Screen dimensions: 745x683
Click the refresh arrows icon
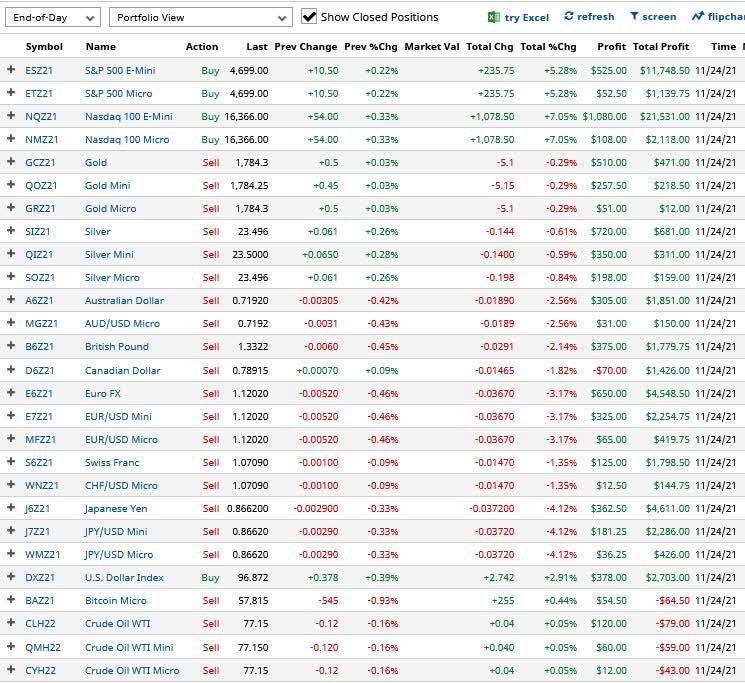pyautogui.click(x=570, y=17)
